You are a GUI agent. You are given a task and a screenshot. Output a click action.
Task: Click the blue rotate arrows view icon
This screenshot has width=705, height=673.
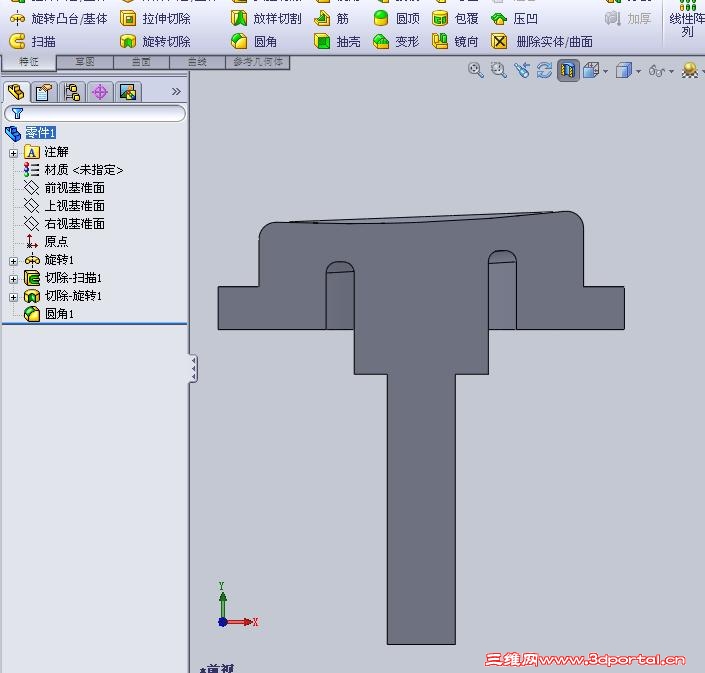click(x=544, y=71)
